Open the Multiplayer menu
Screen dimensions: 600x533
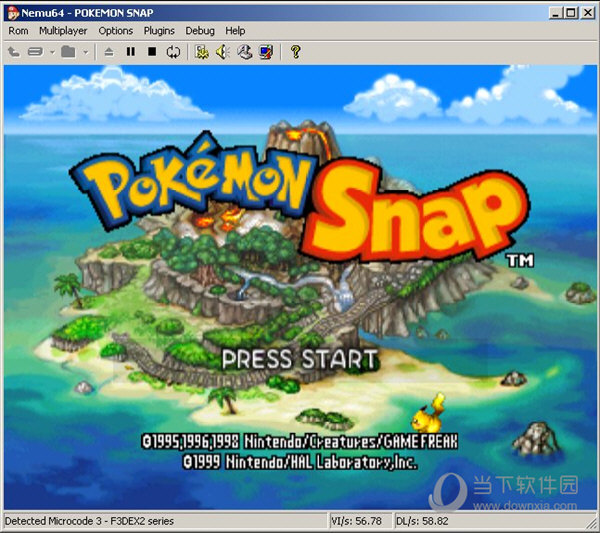coord(63,31)
